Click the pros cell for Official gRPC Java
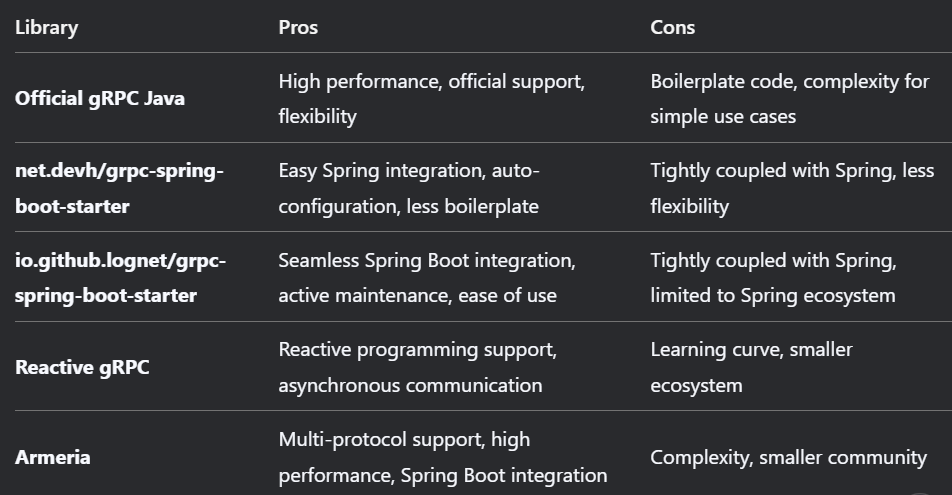Screen dimensions: 952x495 click(431, 98)
